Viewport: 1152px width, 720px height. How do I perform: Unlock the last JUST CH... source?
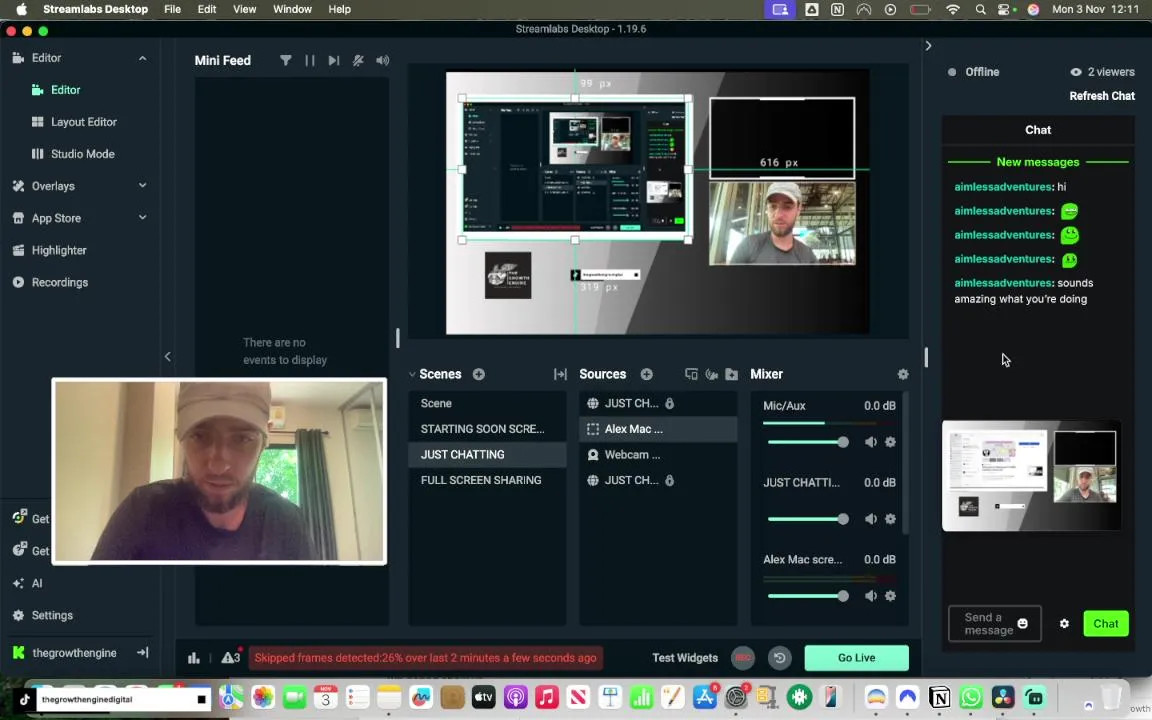(x=669, y=480)
